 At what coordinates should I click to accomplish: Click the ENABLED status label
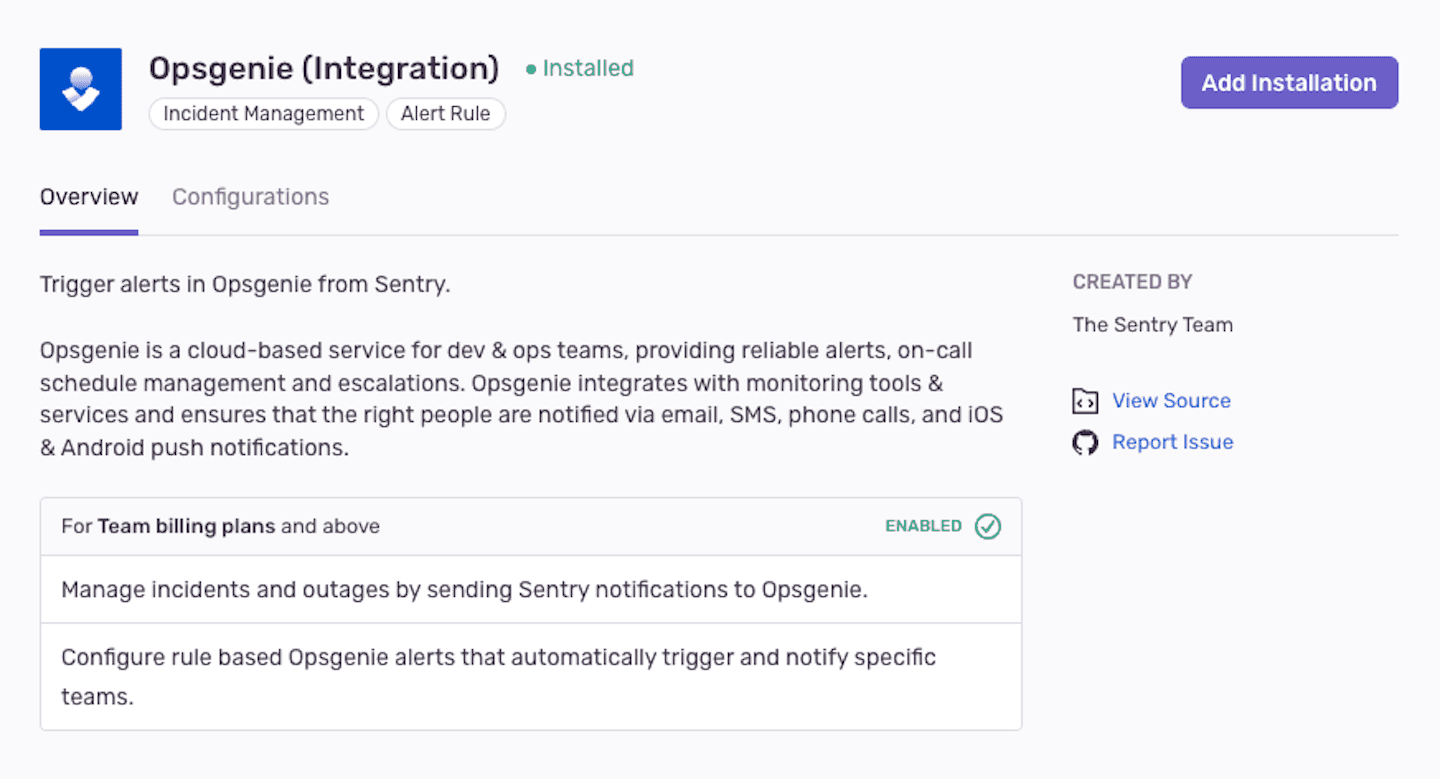coord(923,526)
